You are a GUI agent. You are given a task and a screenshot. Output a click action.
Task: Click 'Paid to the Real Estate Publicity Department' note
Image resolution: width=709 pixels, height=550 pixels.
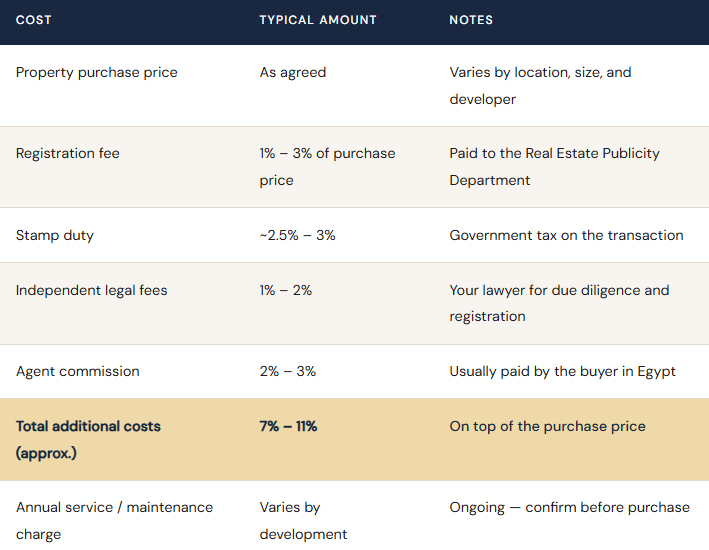554,167
